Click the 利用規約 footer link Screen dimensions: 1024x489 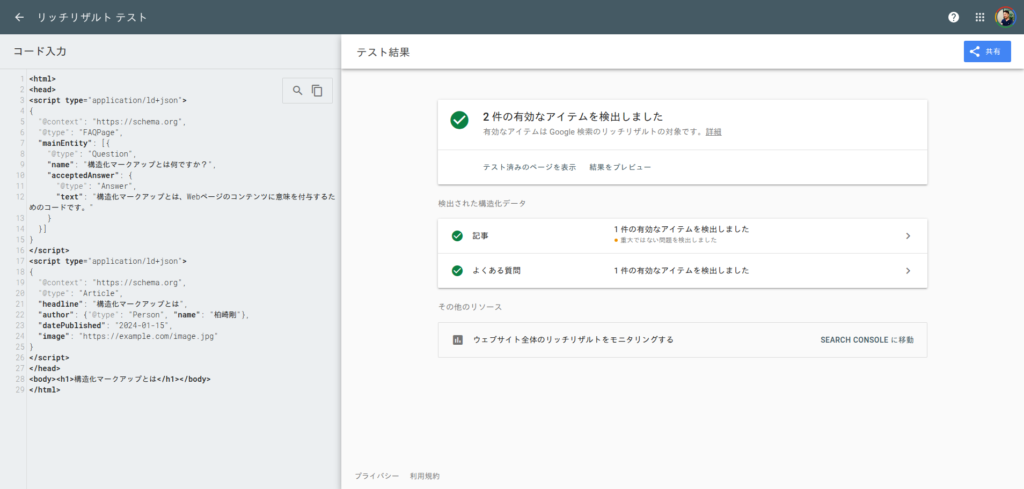tap(424, 476)
